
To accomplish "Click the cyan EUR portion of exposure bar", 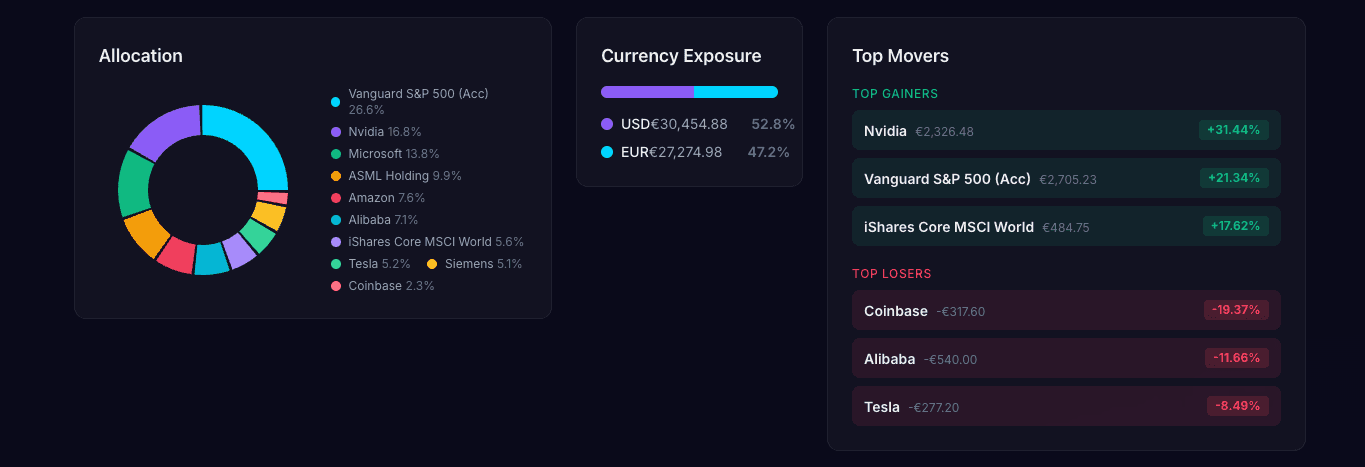I will (736, 92).
